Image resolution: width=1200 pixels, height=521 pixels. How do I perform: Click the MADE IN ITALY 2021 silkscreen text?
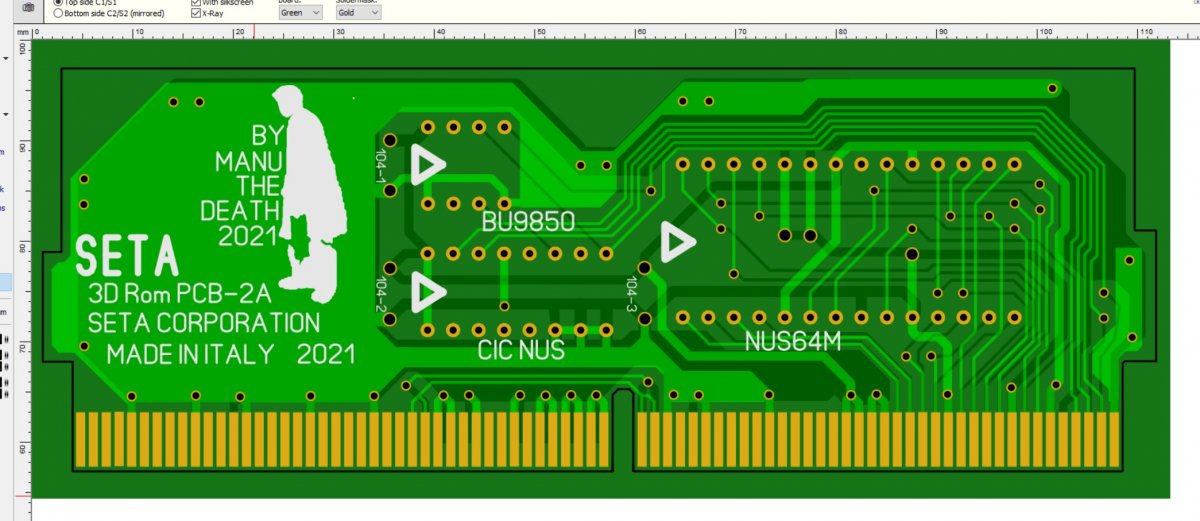point(231,354)
